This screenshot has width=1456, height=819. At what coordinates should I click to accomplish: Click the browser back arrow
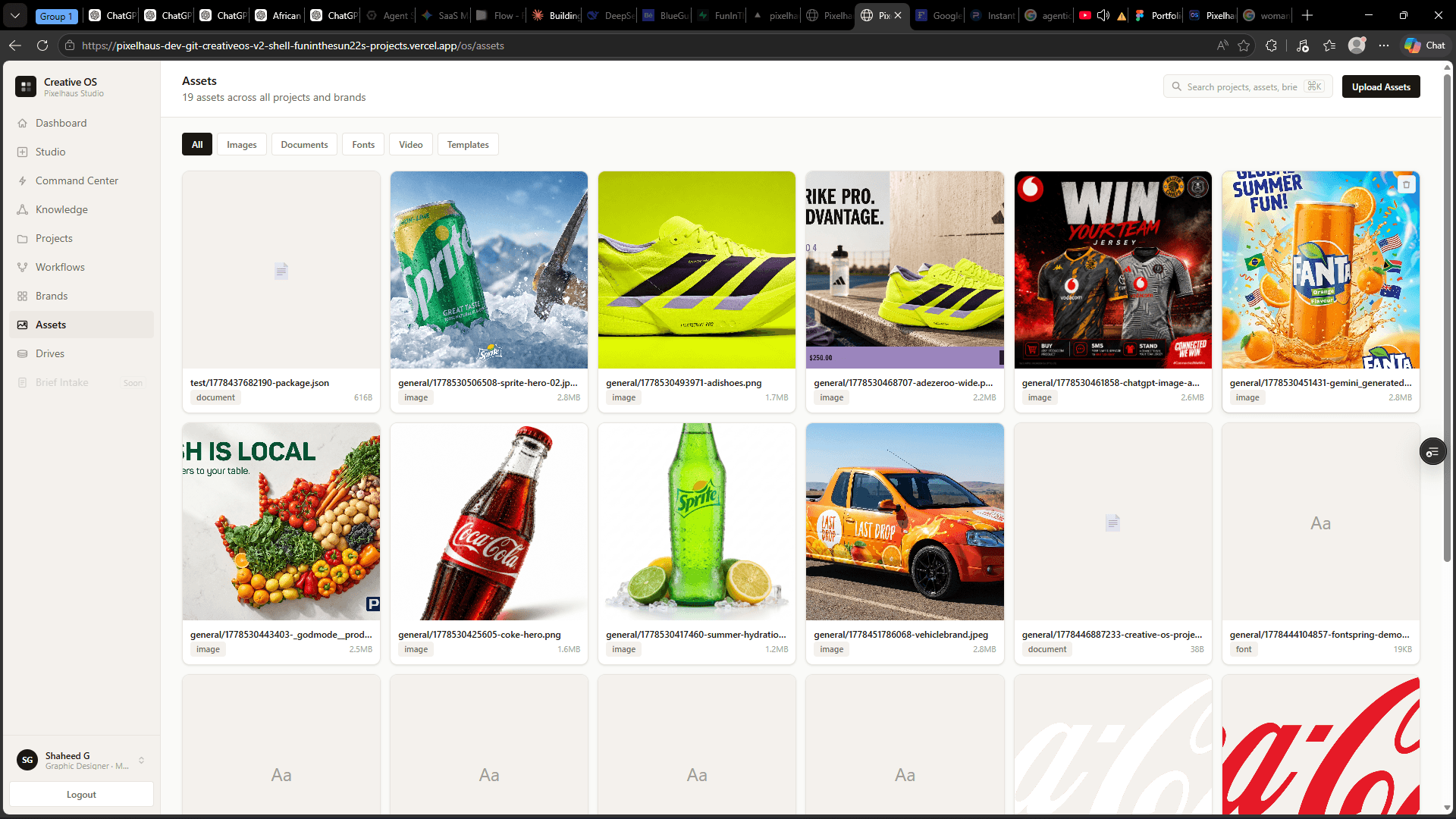pos(15,45)
